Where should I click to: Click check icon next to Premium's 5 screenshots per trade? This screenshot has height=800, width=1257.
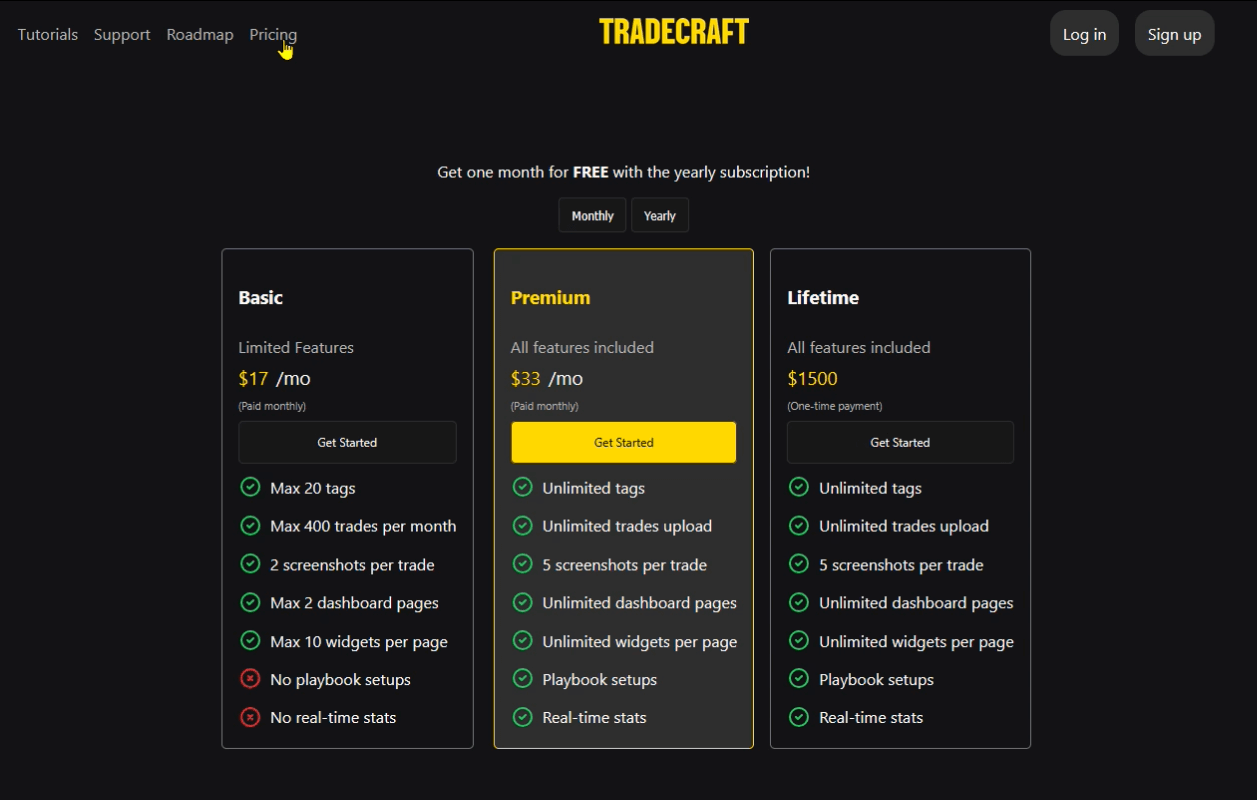(522, 564)
